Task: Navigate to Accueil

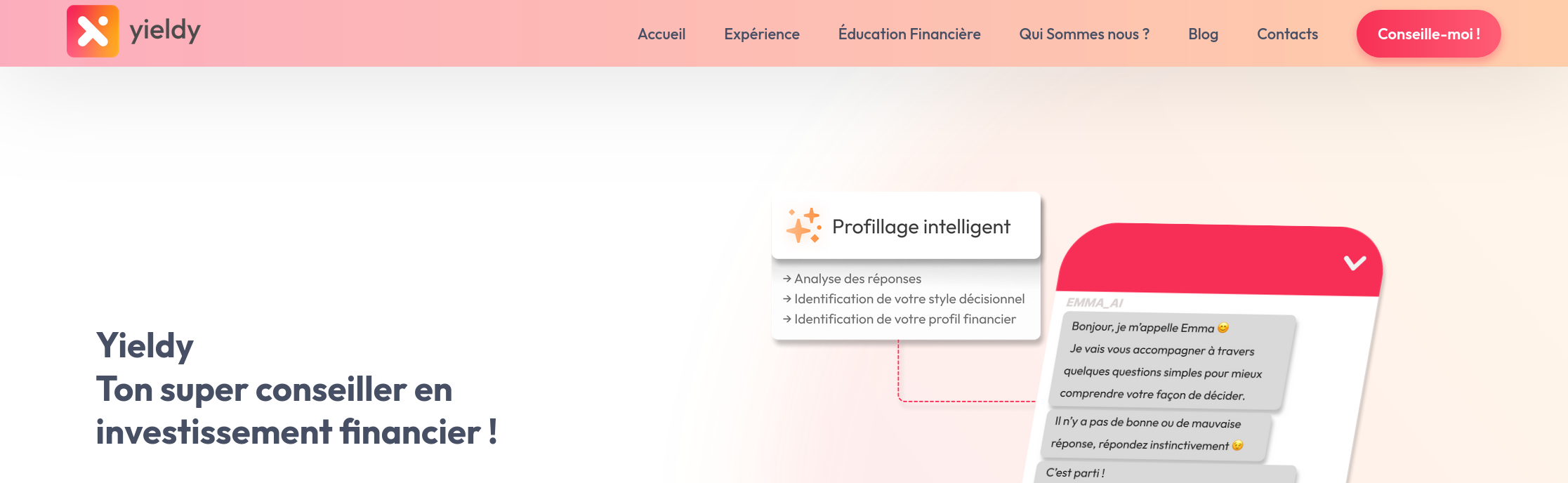Action: [x=661, y=33]
